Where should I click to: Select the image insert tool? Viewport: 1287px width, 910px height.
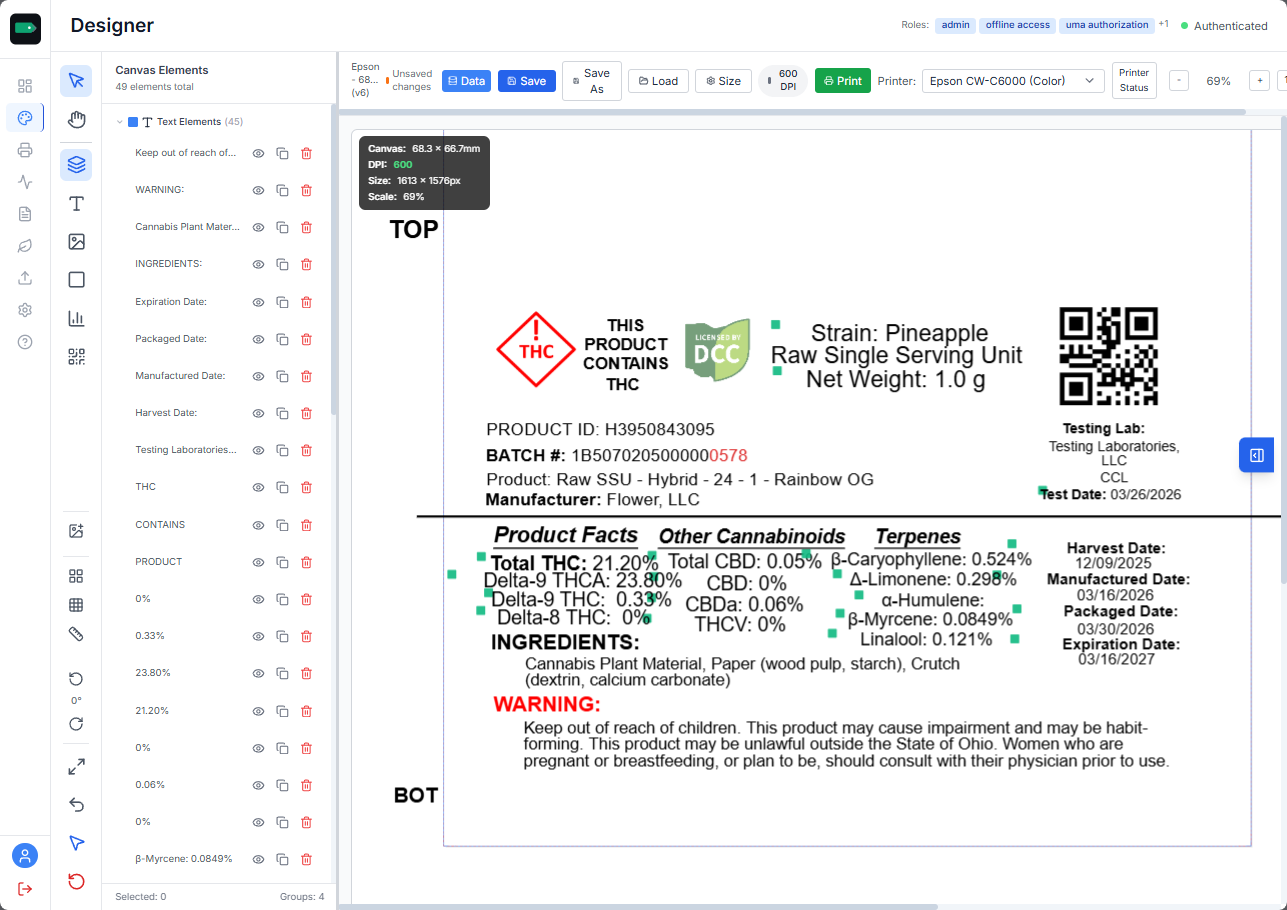point(76,242)
